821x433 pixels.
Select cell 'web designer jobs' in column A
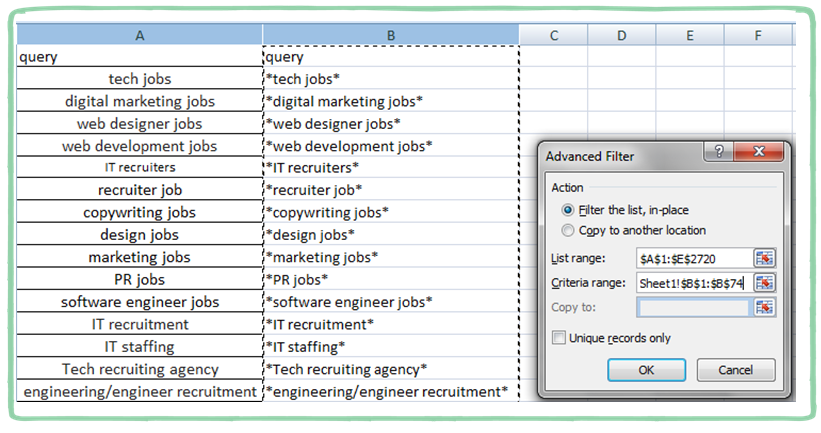[140, 124]
